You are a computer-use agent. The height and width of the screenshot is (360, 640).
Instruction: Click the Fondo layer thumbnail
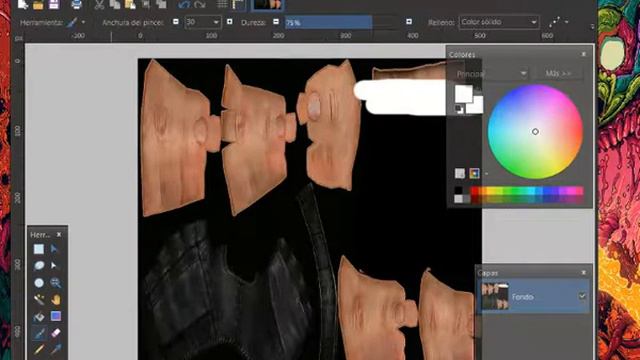[x=495, y=296]
